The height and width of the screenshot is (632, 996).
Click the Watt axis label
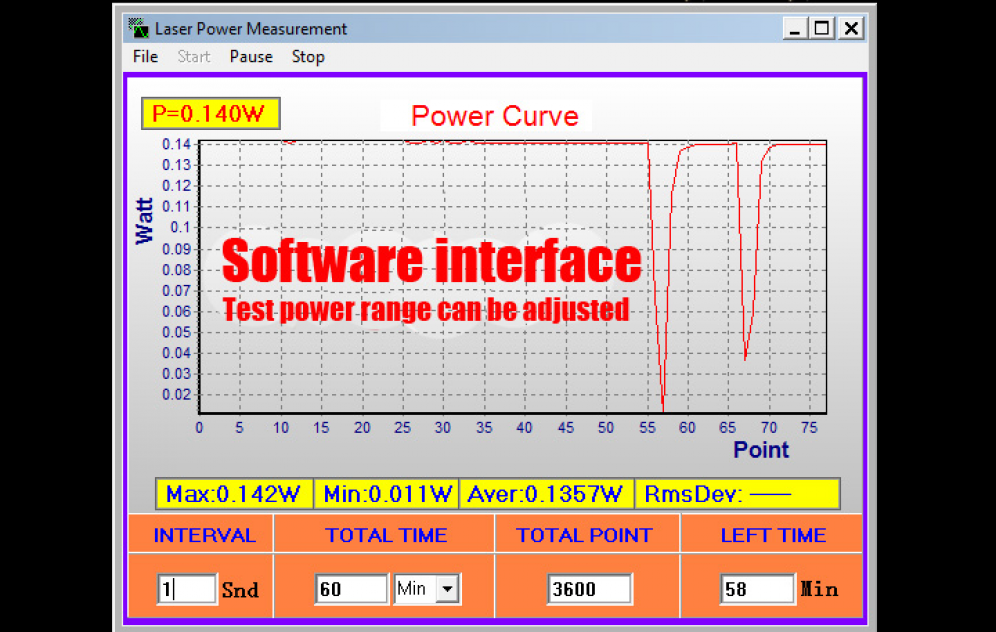(x=145, y=220)
